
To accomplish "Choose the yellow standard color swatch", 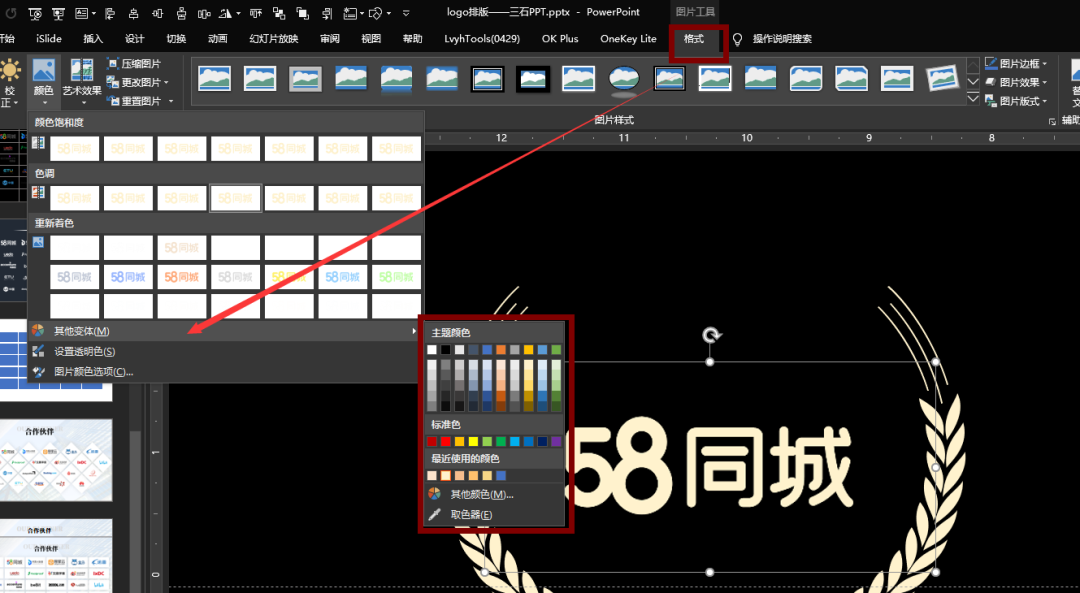I will 473,441.
